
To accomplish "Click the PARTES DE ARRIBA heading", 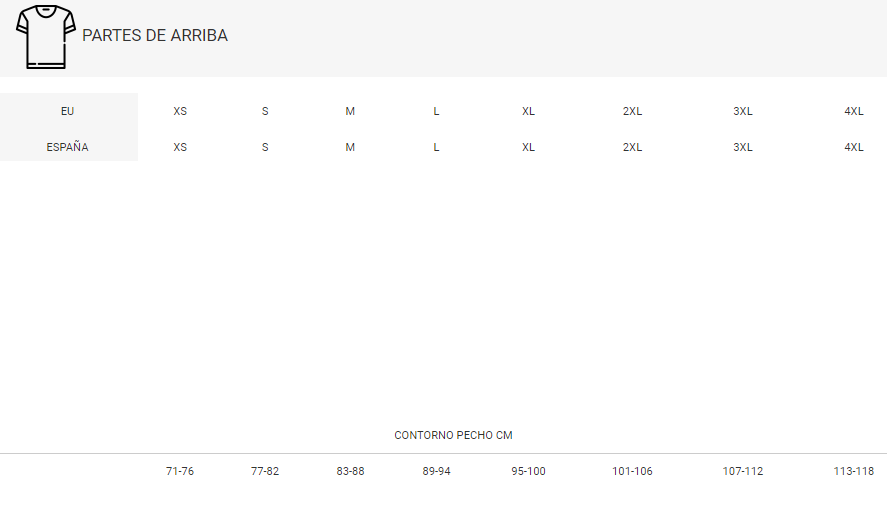I will (155, 36).
